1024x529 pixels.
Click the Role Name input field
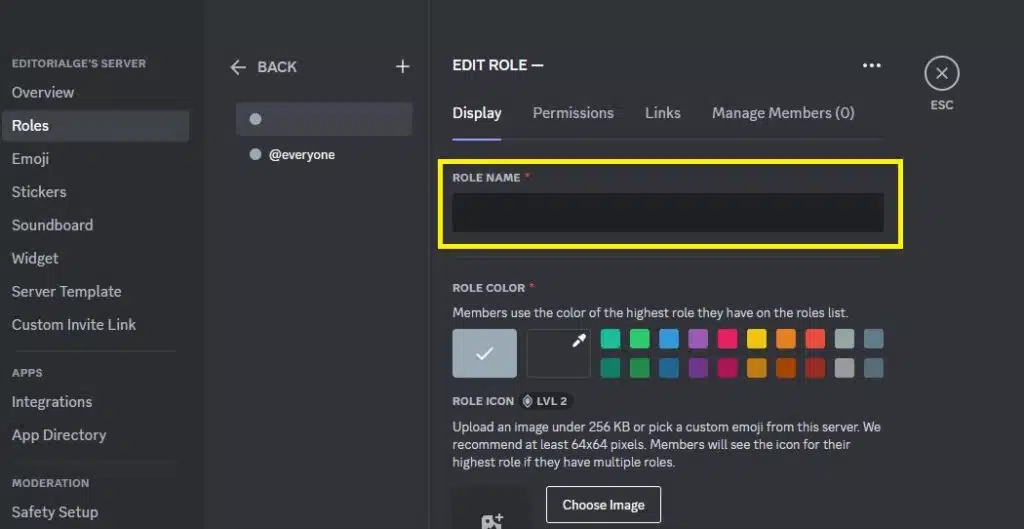(x=667, y=212)
